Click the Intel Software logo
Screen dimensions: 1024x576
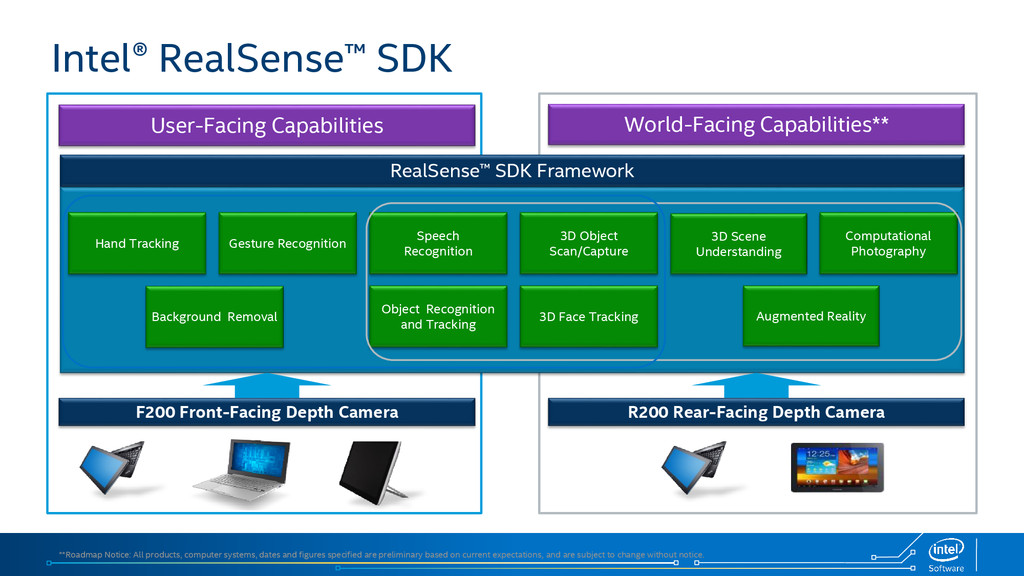946,554
